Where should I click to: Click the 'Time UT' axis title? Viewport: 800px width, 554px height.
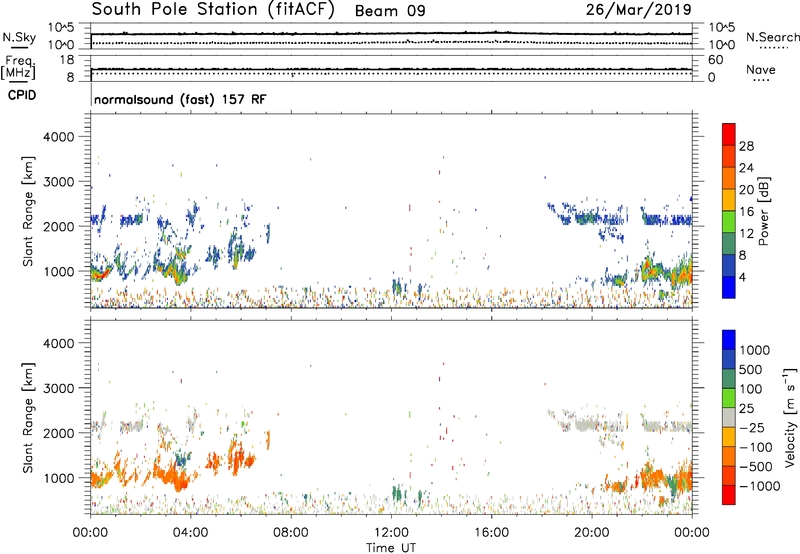click(391, 548)
